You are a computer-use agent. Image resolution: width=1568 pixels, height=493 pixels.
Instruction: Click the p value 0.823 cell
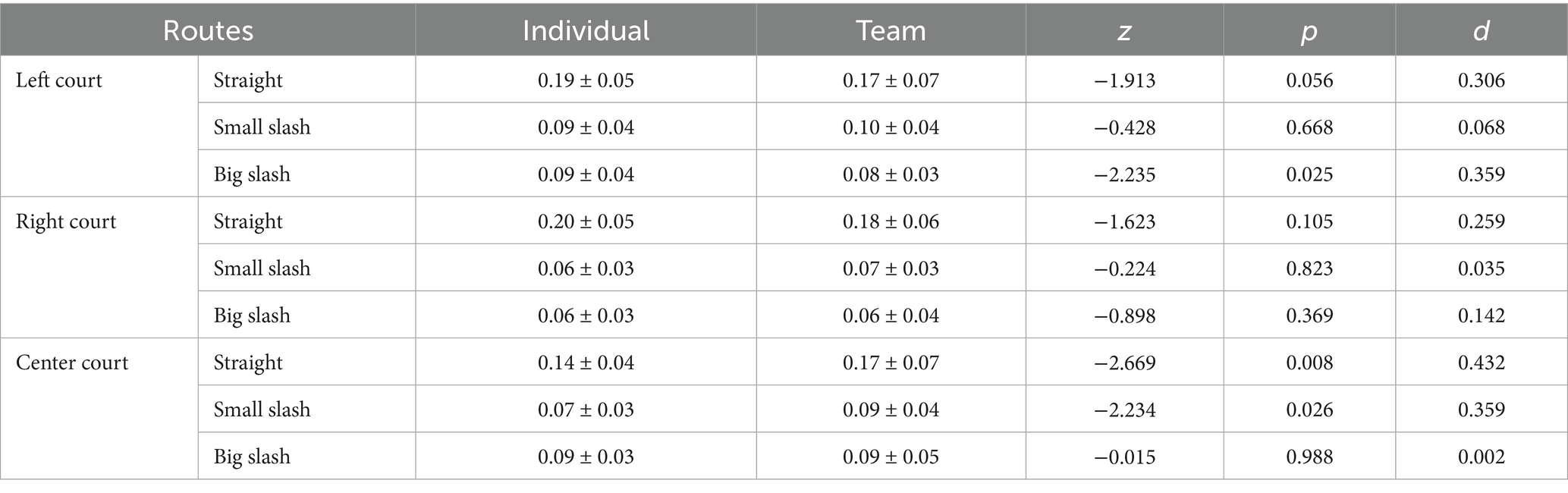(1309, 268)
